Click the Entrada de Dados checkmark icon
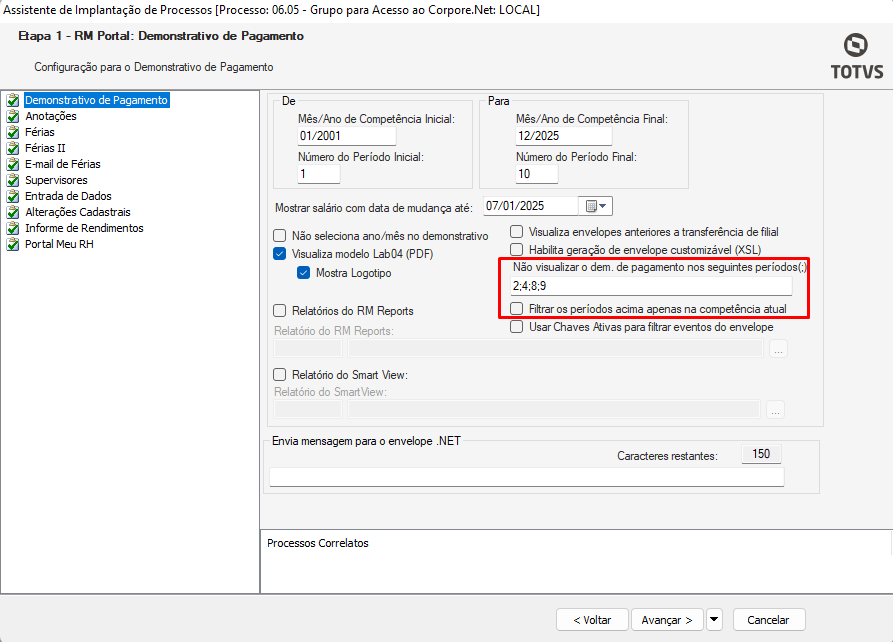Image resolution: width=893 pixels, height=642 pixels. coord(13,196)
